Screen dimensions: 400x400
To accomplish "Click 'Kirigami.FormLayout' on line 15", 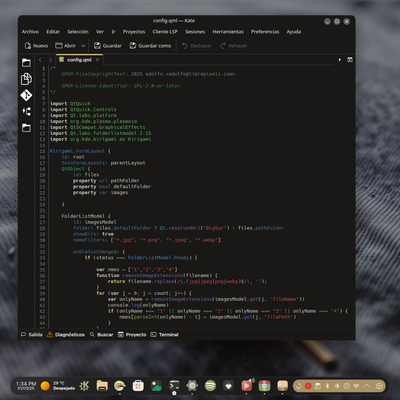I will tap(77, 151).
